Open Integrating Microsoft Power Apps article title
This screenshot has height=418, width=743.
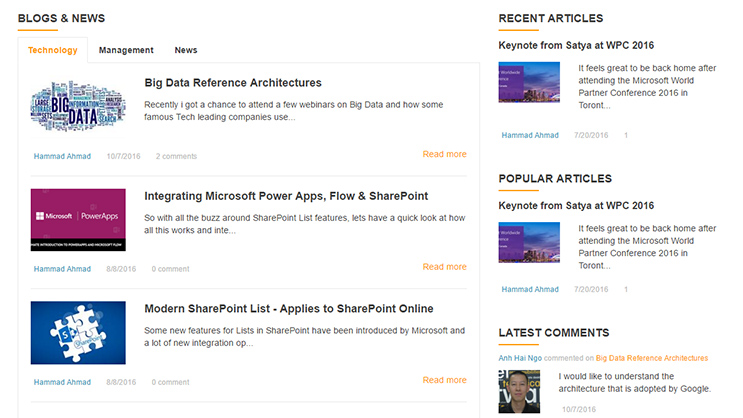(286, 196)
